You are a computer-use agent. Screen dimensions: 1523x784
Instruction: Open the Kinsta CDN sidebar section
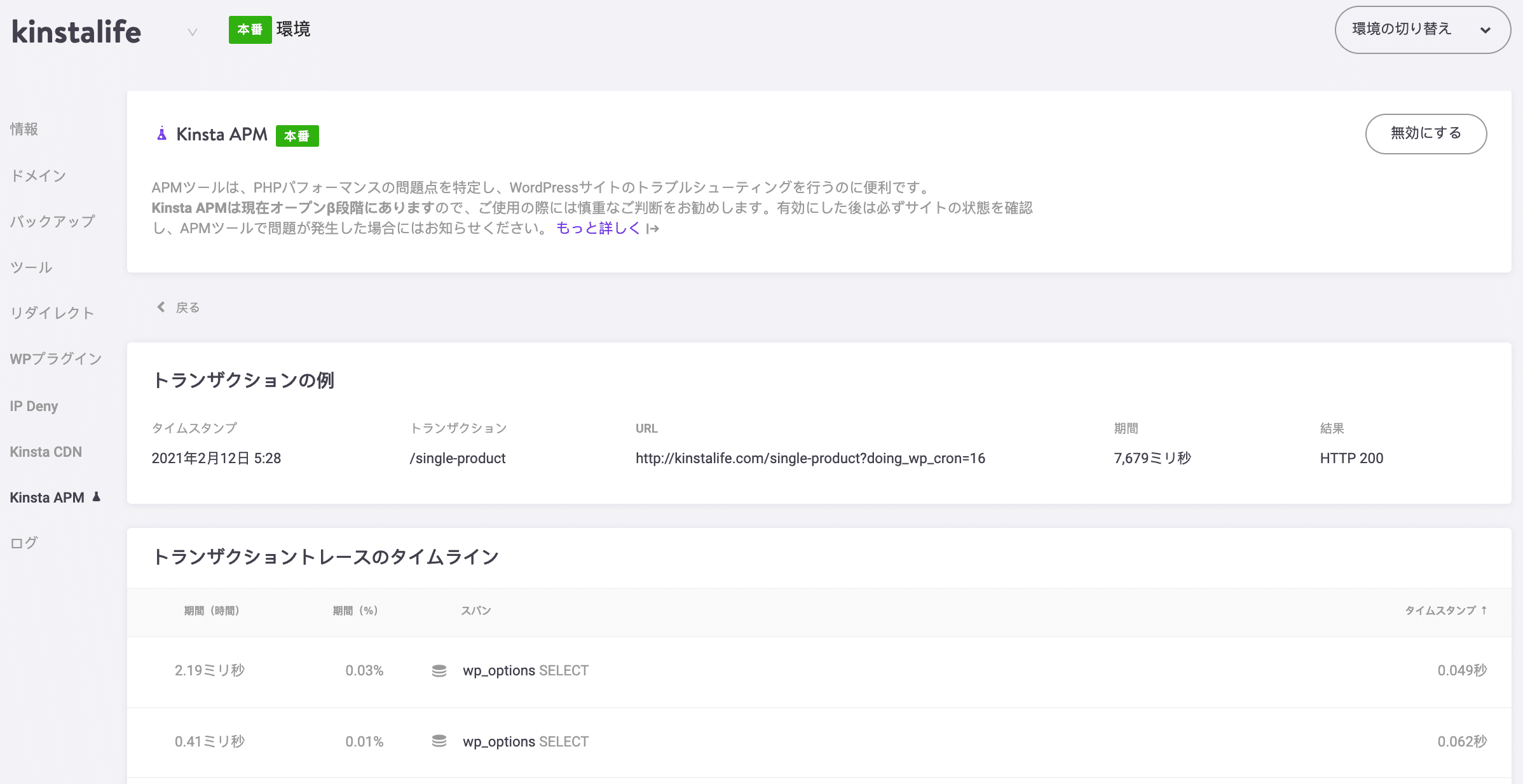coord(46,452)
